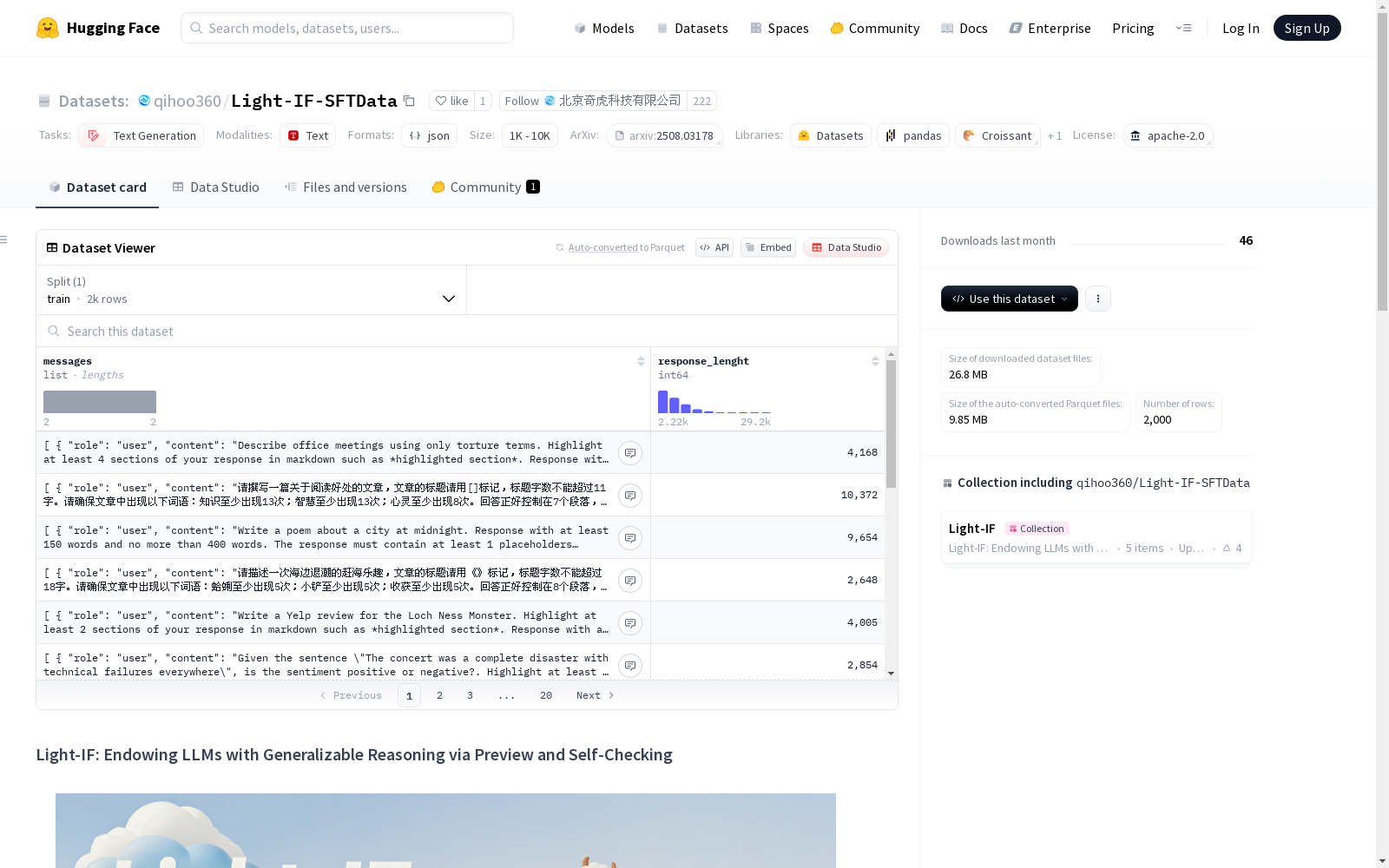
Task: Click the follower count 222
Action: click(x=702, y=101)
